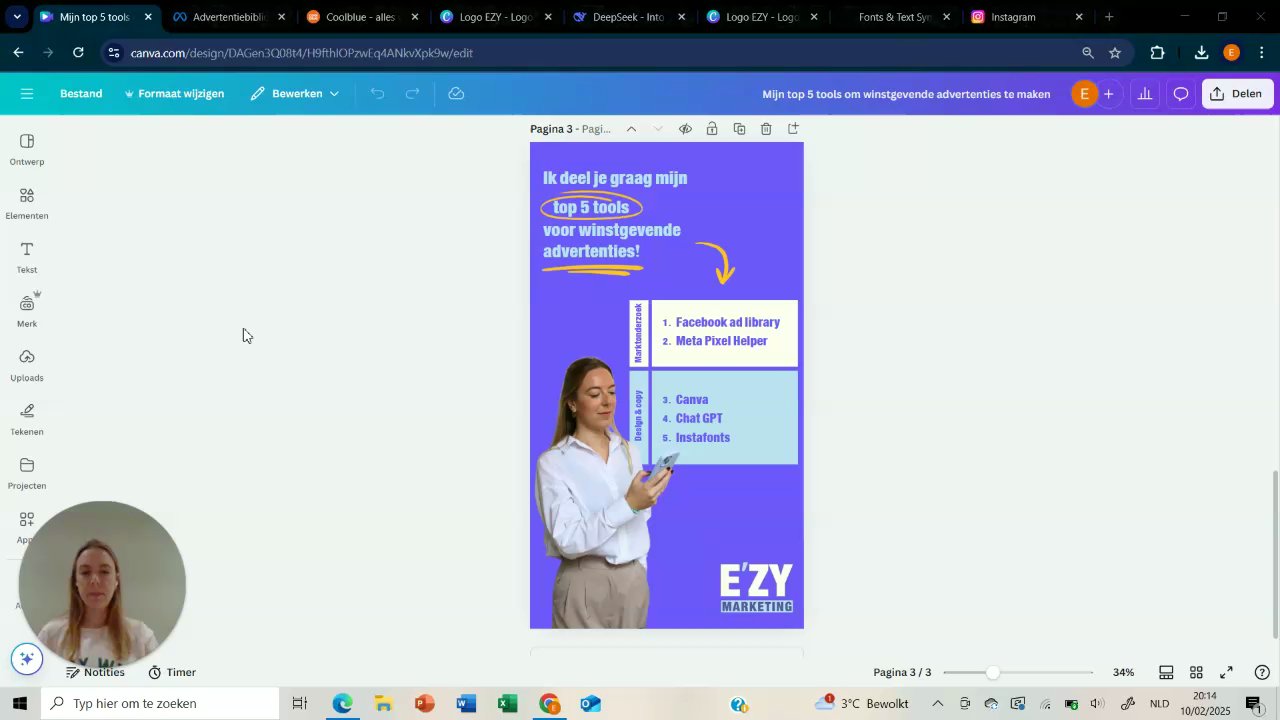
Task: Click the Delen share button
Action: pyautogui.click(x=1238, y=94)
